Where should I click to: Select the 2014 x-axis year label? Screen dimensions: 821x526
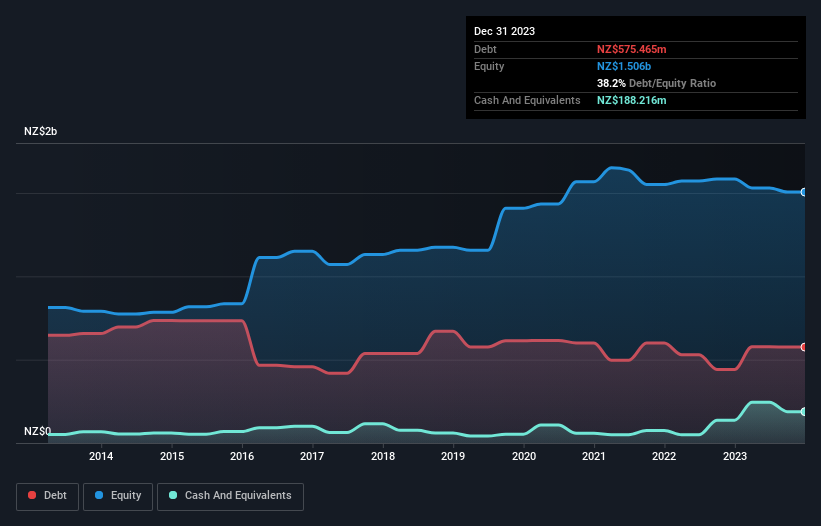100,457
